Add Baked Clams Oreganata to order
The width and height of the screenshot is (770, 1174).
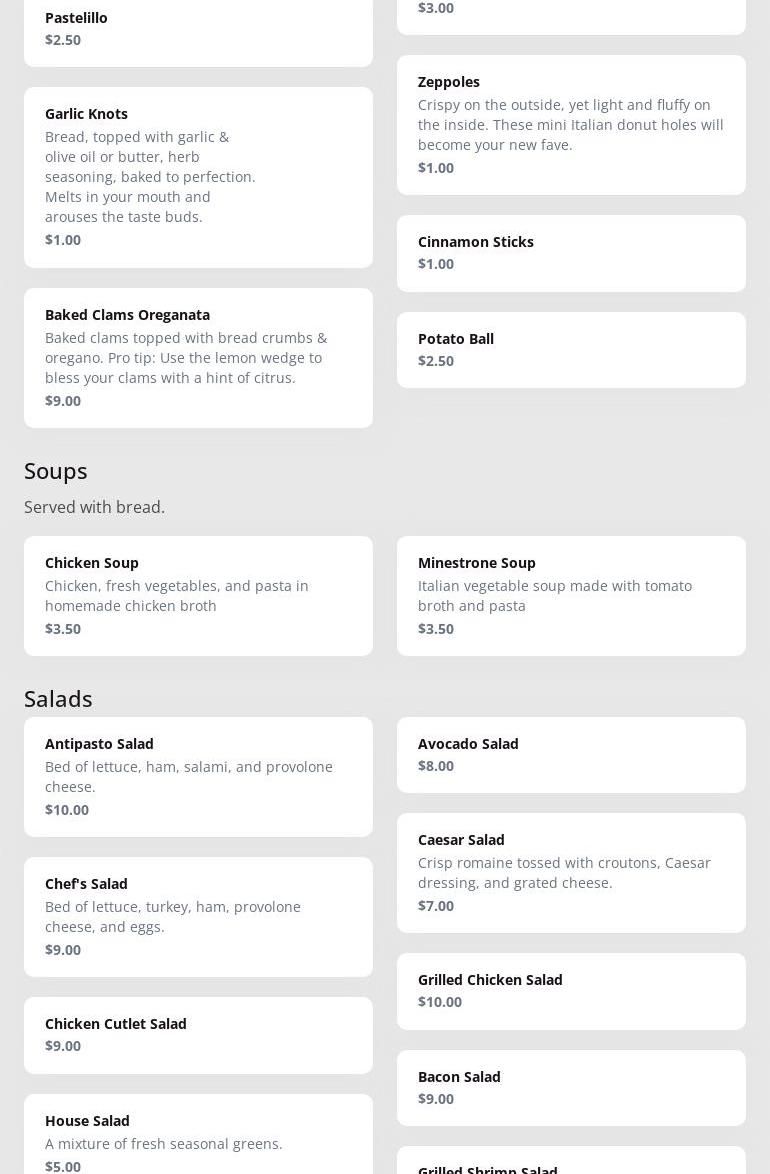point(198,357)
